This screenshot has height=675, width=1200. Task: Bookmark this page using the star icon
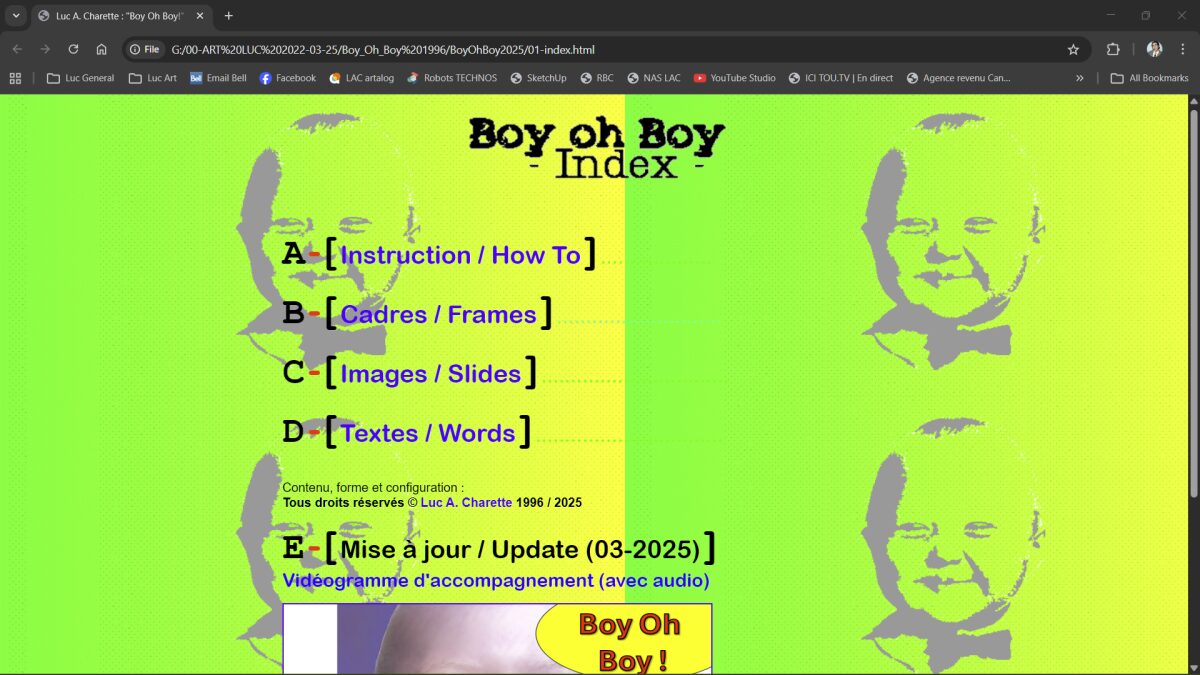(x=1072, y=48)
